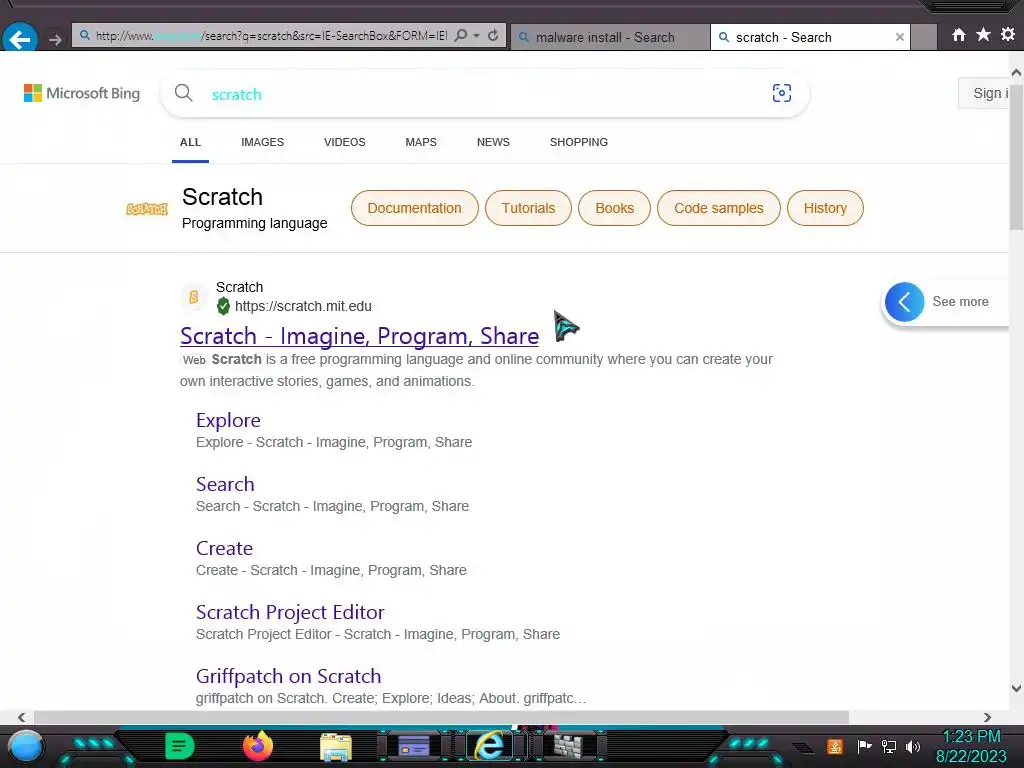1024x768 pixels.
Task: Open the Create sublink
Action: (x=224, y=548)
